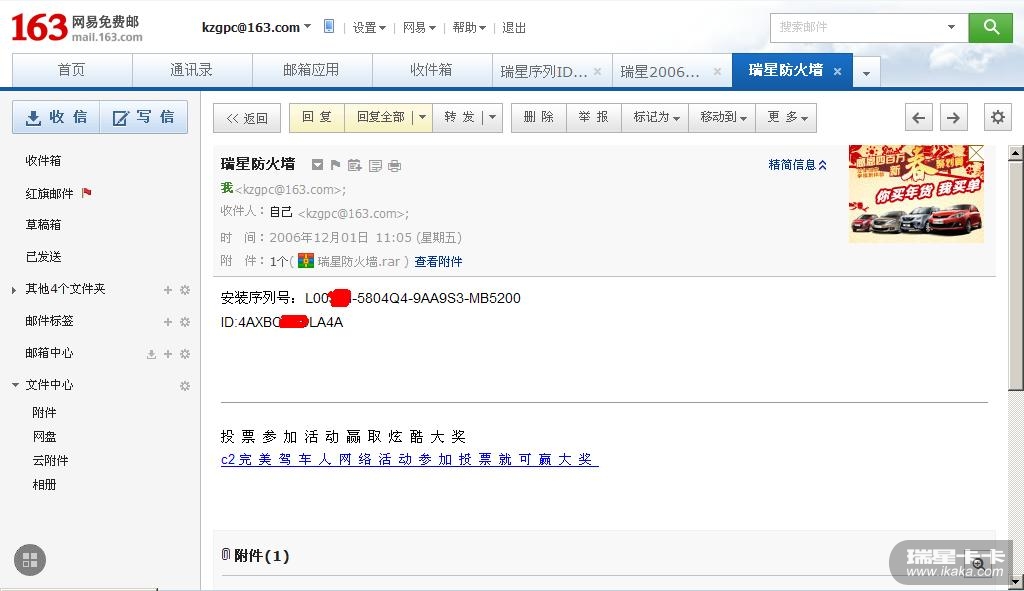The height and width of the screenshot is (591, 1024).
Task: Switch to the 瑞星序列ID... tab
Action: [x=544, y=71]
